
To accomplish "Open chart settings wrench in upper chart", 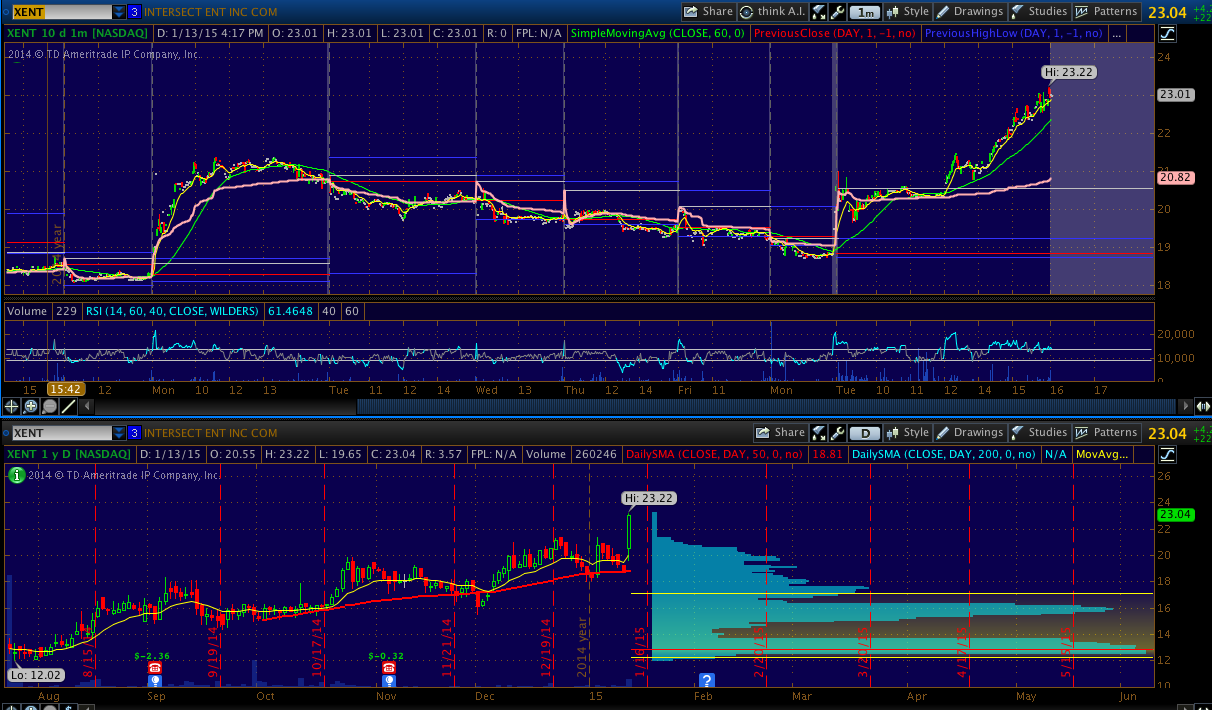I will [837, 12].
